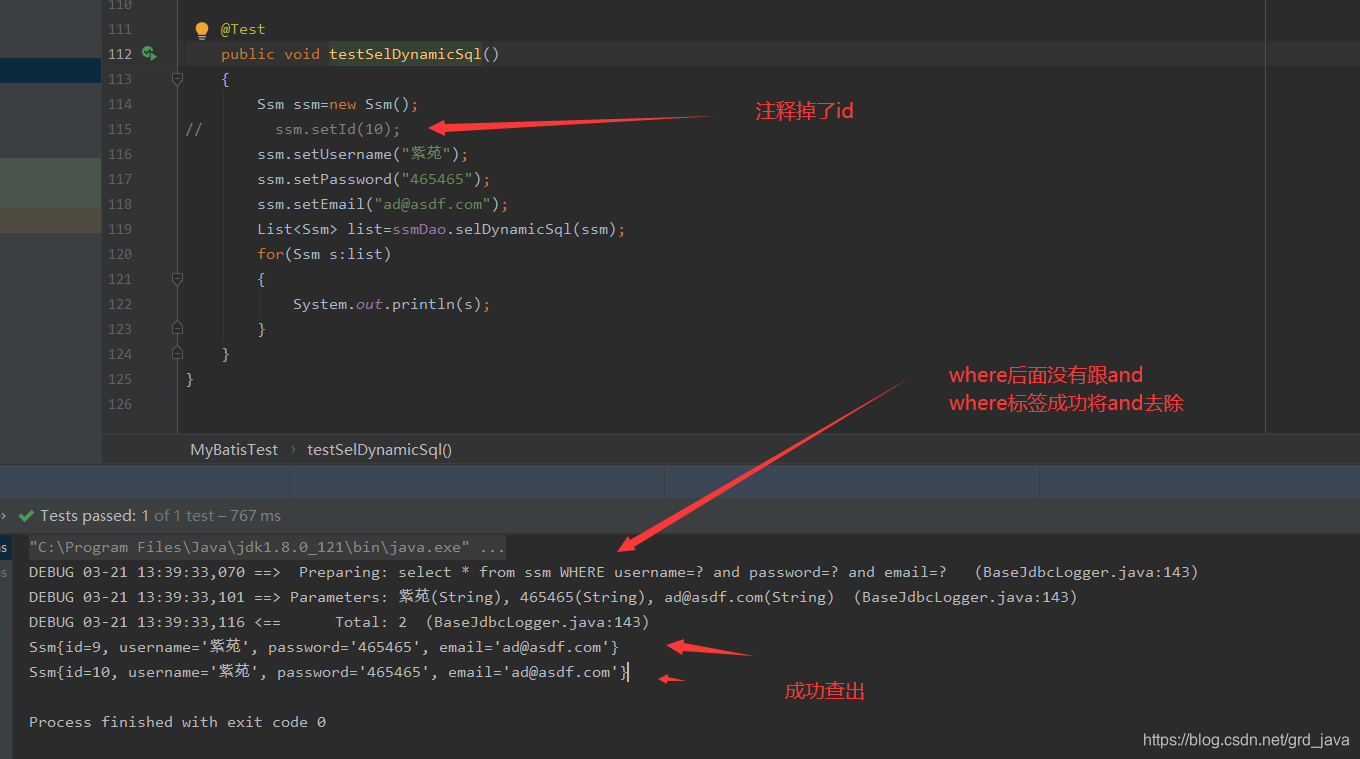
Task: Expand folded java.exe command line in console
Action: pos(267,548)
